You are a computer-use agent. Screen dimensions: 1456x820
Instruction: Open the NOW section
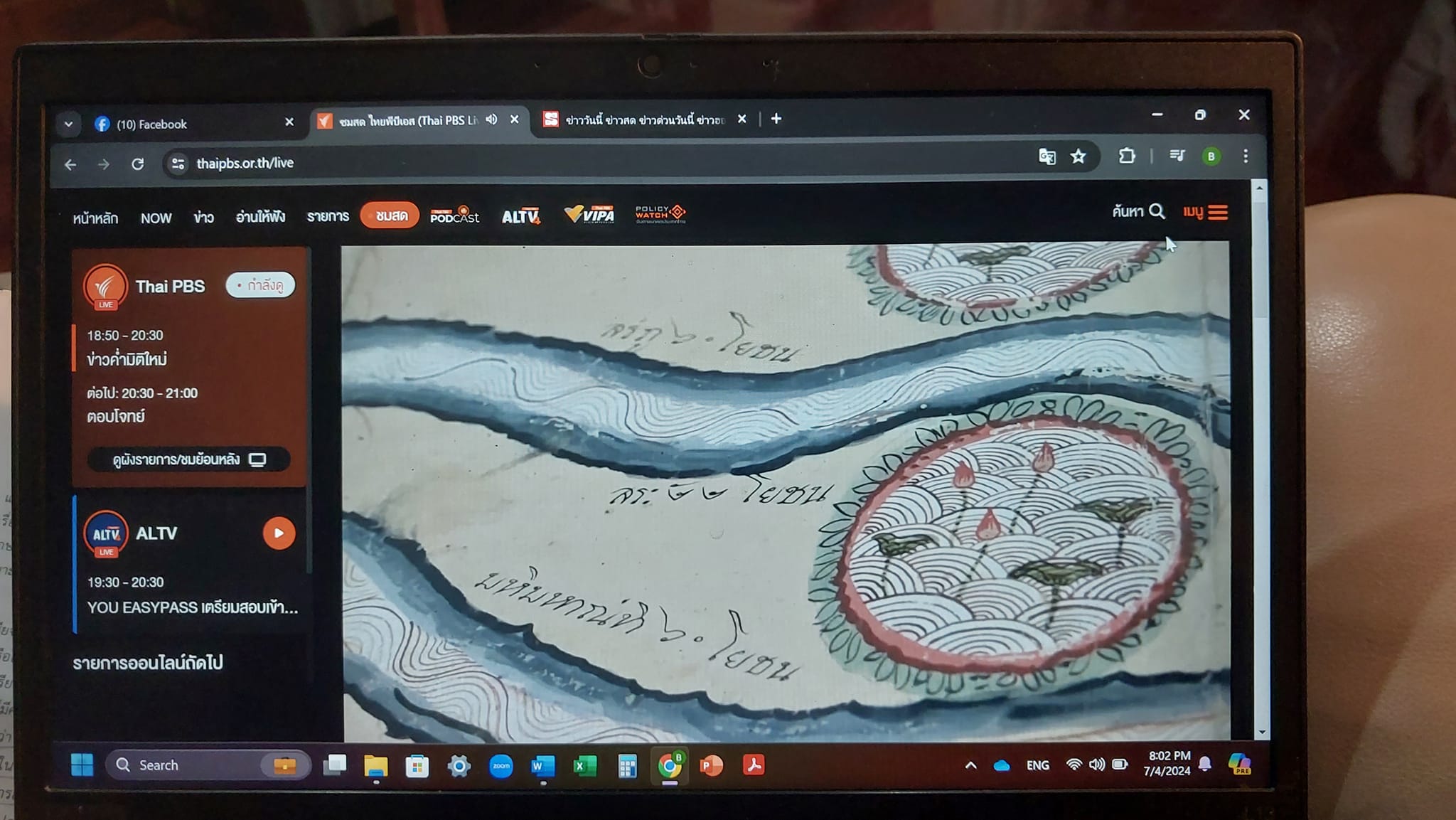tap(156, 218)
